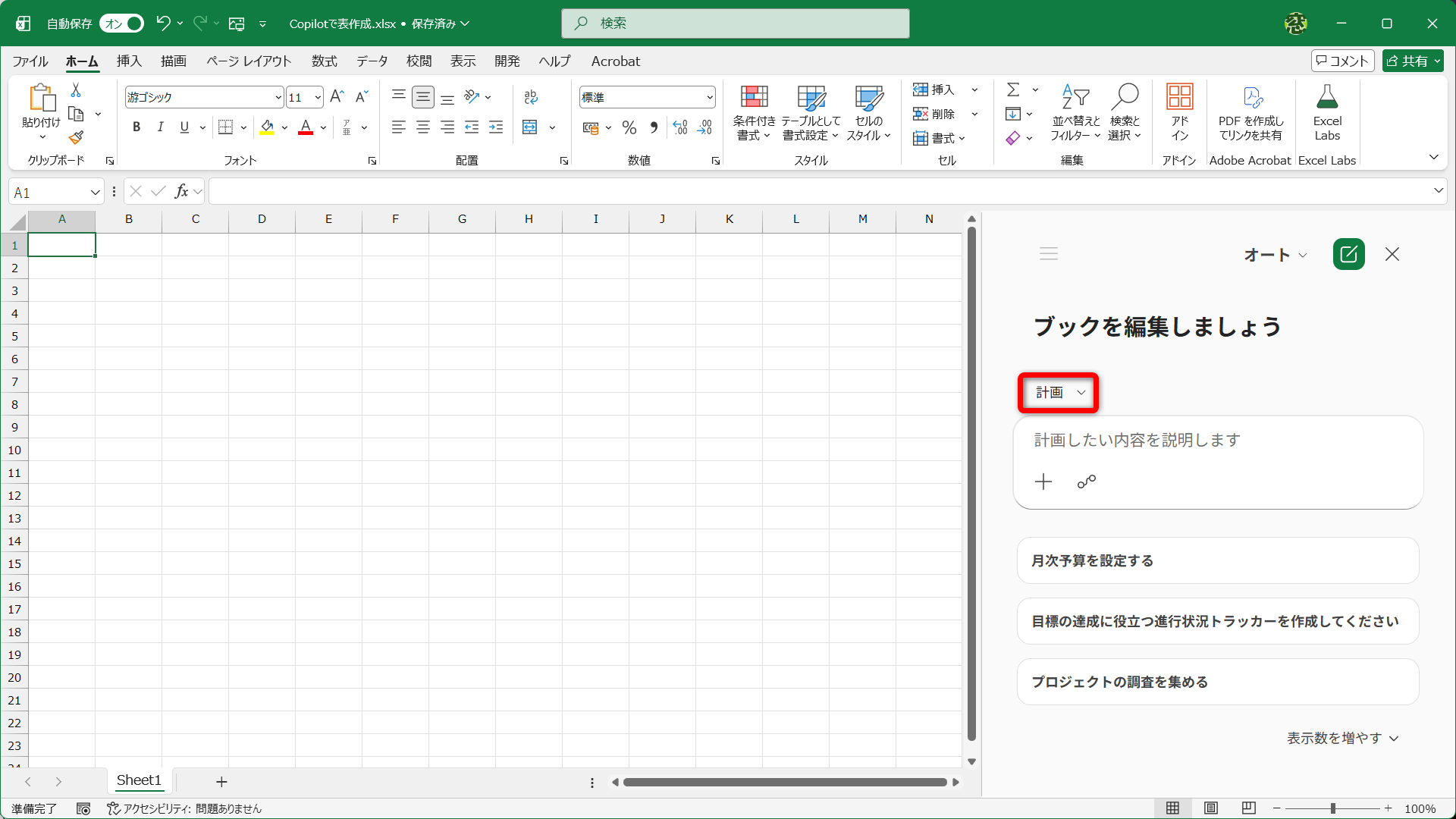Click the Borders icon
This screenshot has width=1456, height=819.
point(225,127)
